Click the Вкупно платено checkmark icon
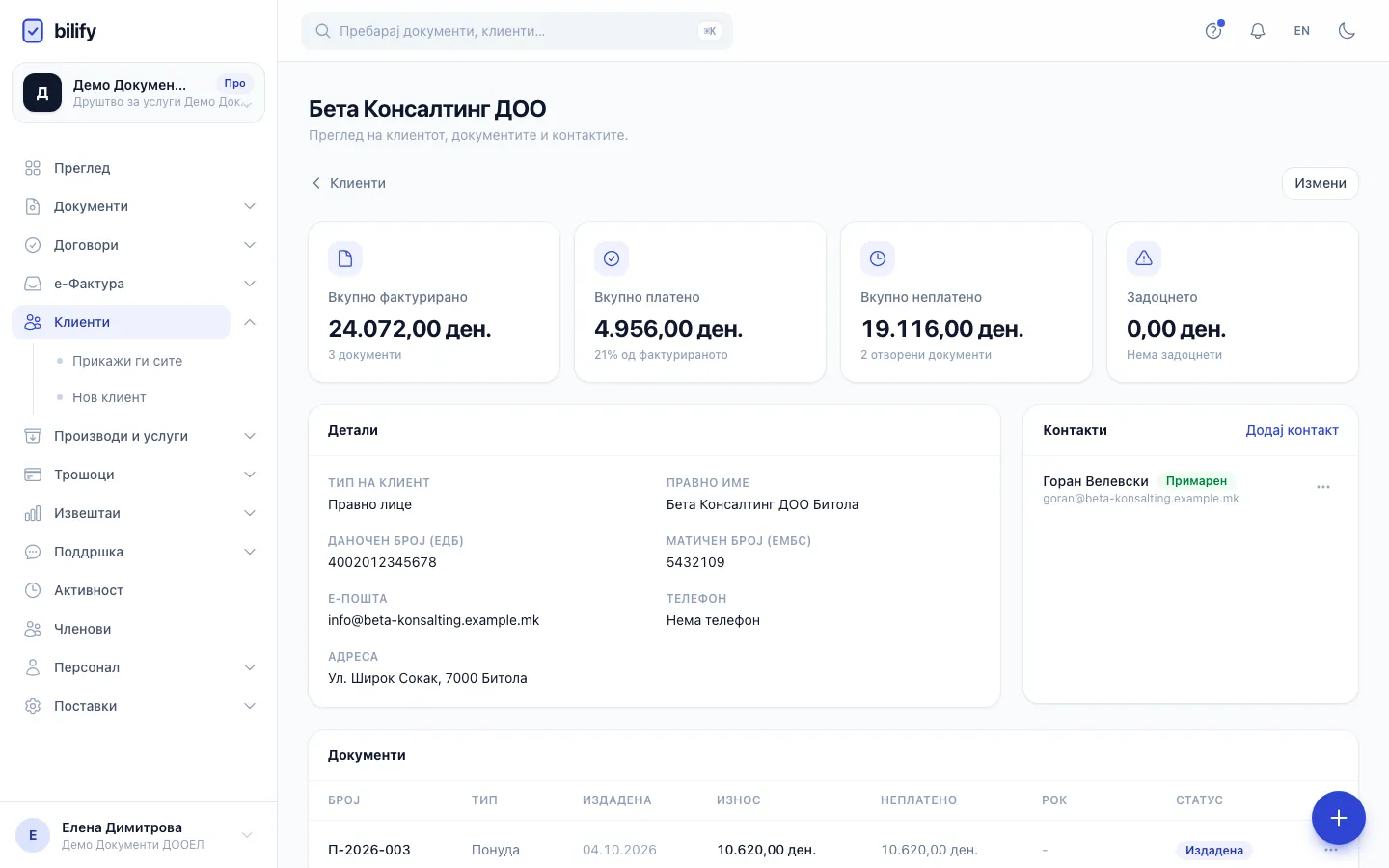 tap(612, 258)
